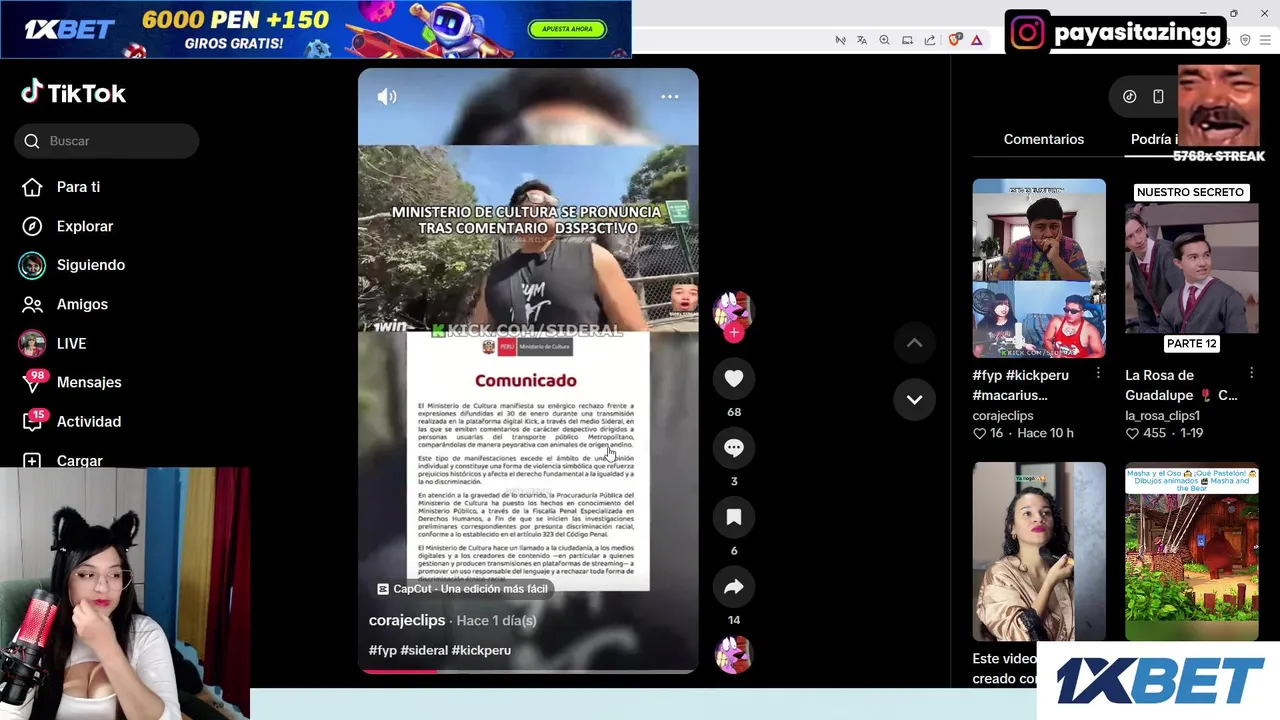Click the #kickperu hashtag in the caption
The width and height of the screenshot is (1280, 720).
(481, 650)
